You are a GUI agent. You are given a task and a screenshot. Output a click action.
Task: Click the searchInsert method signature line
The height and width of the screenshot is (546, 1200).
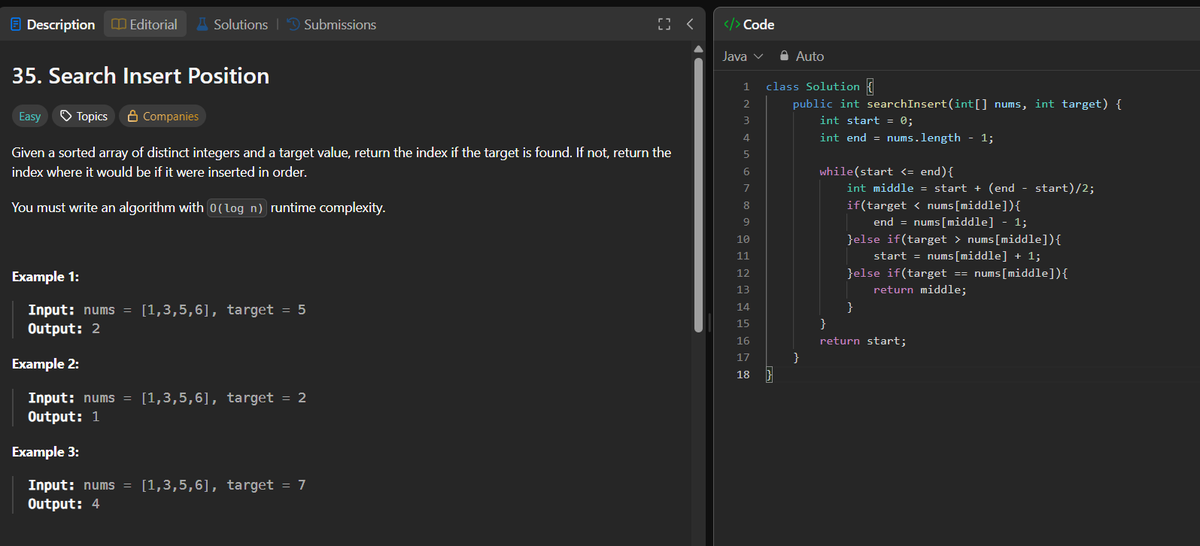point(956,104)
